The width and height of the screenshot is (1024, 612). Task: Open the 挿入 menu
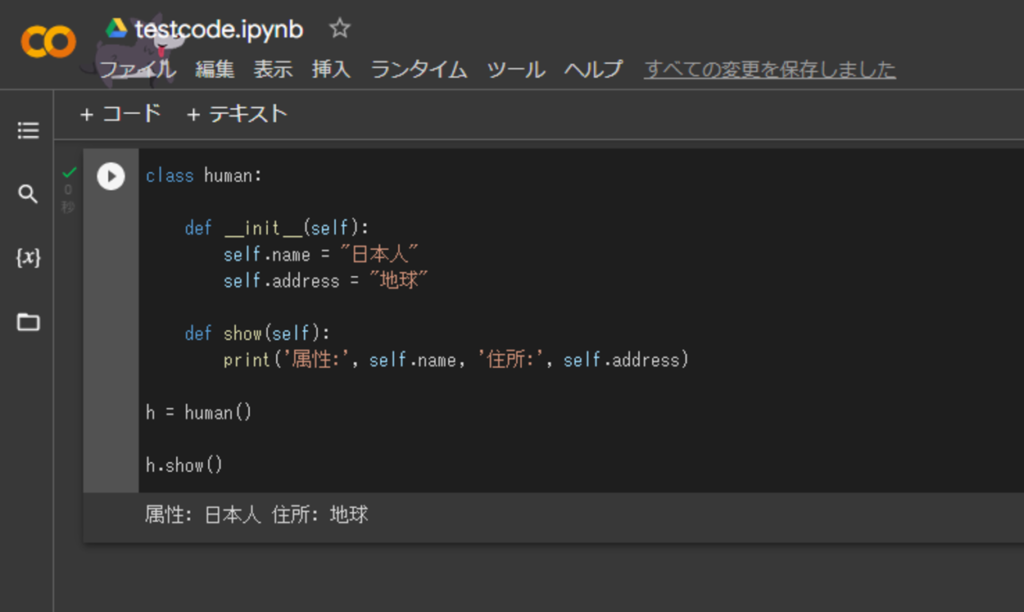[331, 69]
